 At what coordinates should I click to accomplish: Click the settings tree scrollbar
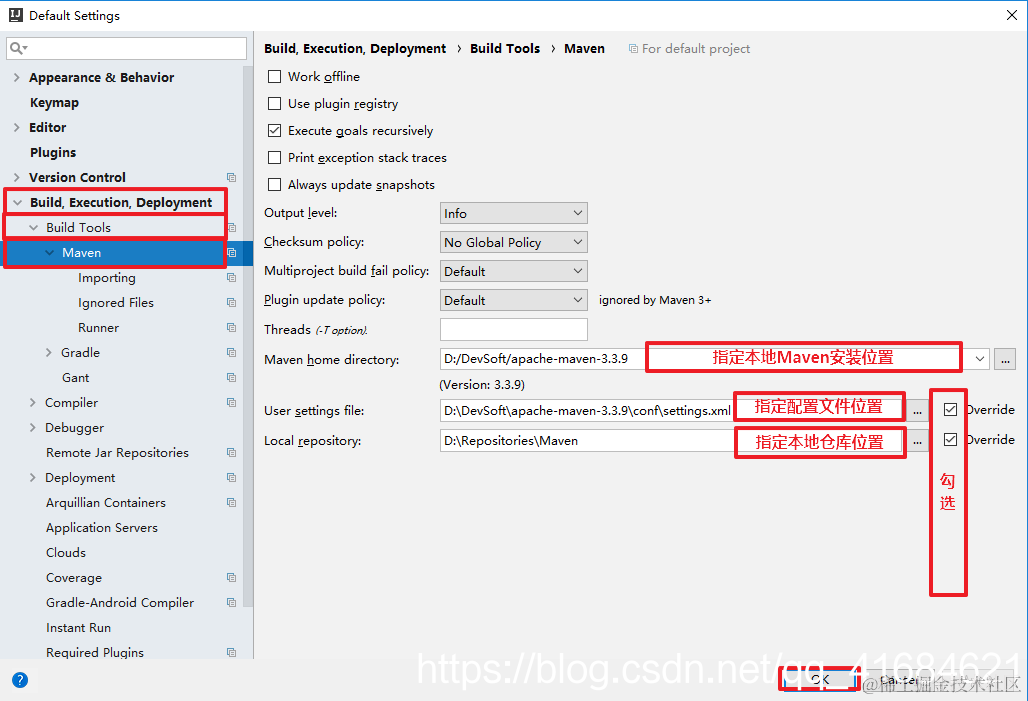pyautogui.click(x=248, y=336)
